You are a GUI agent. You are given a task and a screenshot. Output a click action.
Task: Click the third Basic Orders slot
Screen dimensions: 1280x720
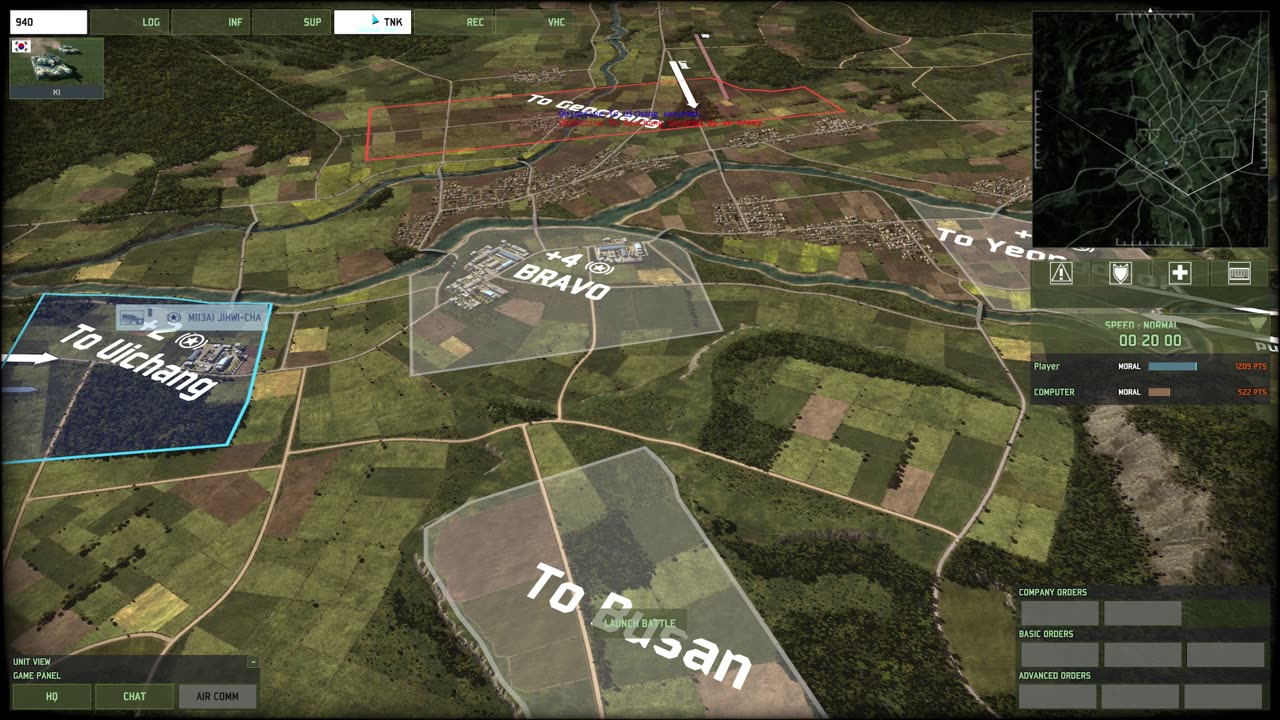coord(1225,655)
